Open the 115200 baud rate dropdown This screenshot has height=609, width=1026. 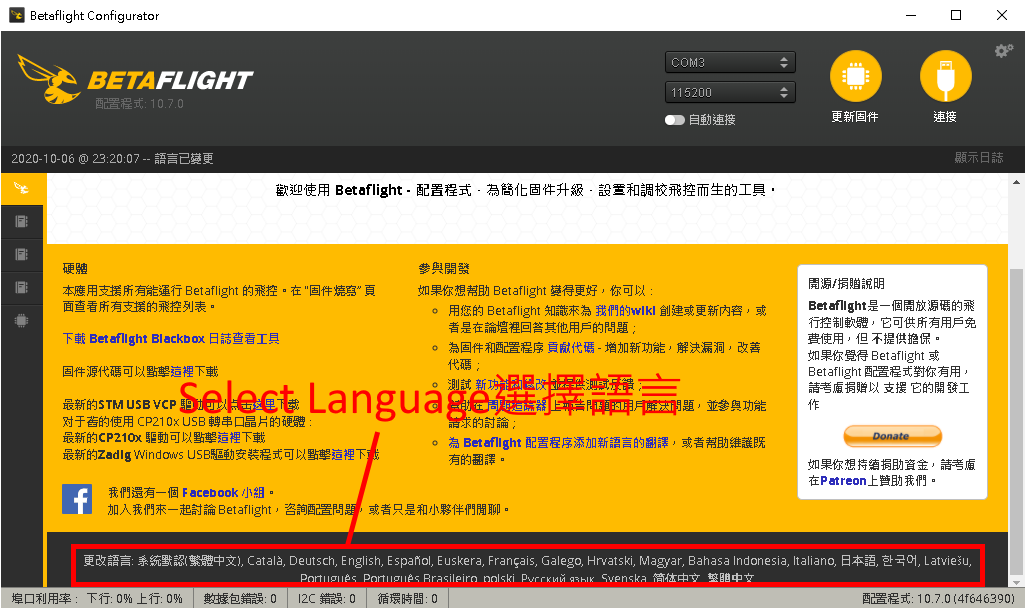pos(730,92)
